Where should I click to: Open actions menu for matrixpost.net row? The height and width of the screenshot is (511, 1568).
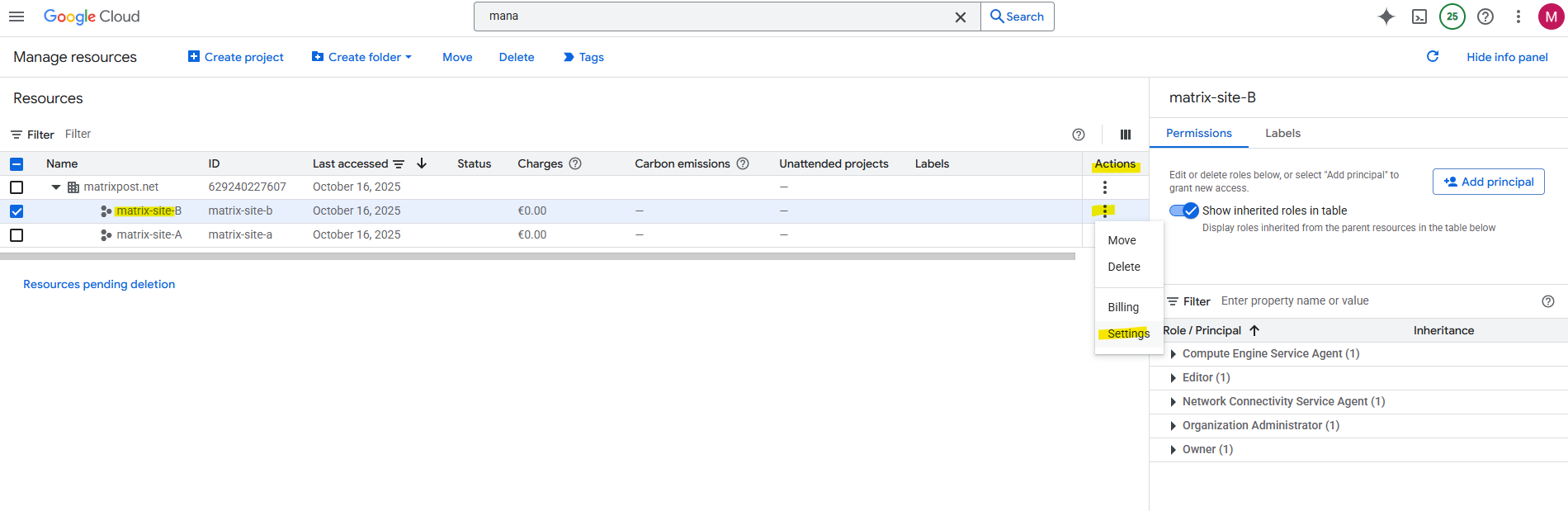point(1105,187)
